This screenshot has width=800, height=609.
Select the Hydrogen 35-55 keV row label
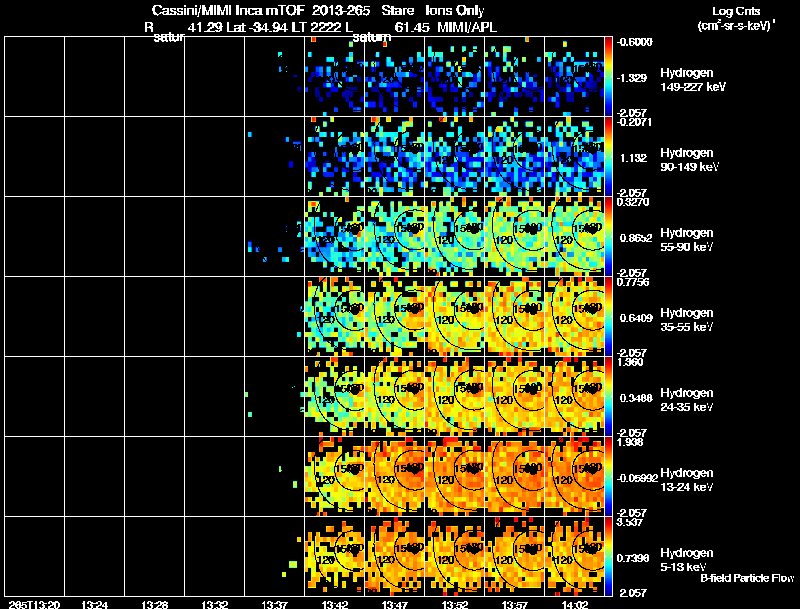(687, 320)
